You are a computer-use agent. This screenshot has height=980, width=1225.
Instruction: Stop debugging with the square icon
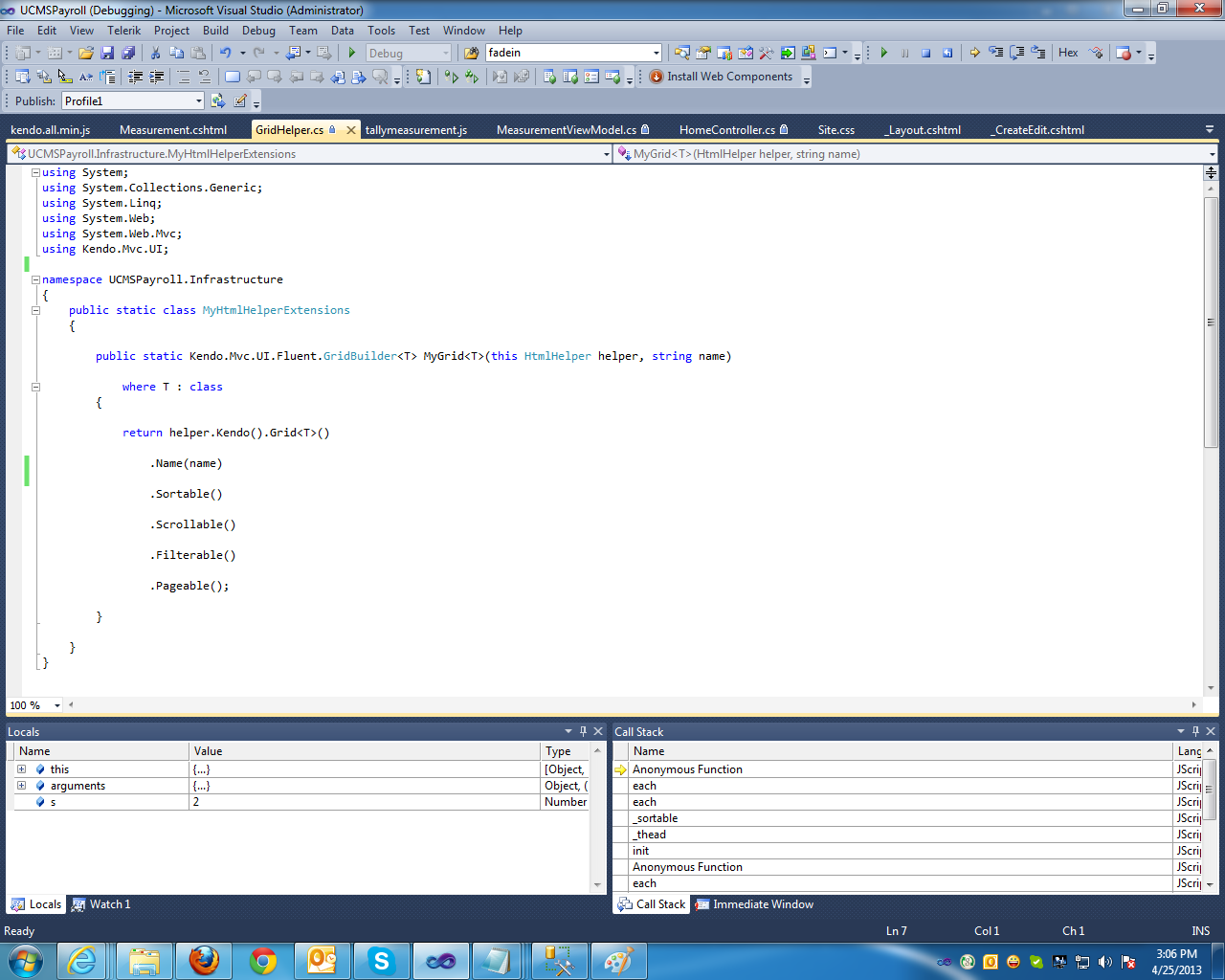[925, 54]
